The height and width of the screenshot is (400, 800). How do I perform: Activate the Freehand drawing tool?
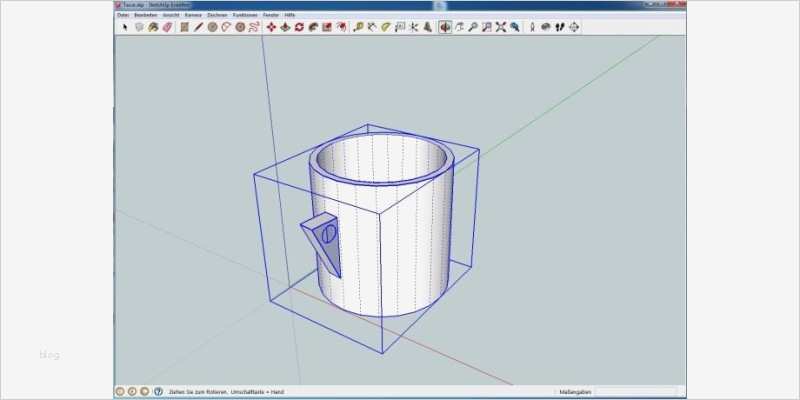click(x=254, y=27)
